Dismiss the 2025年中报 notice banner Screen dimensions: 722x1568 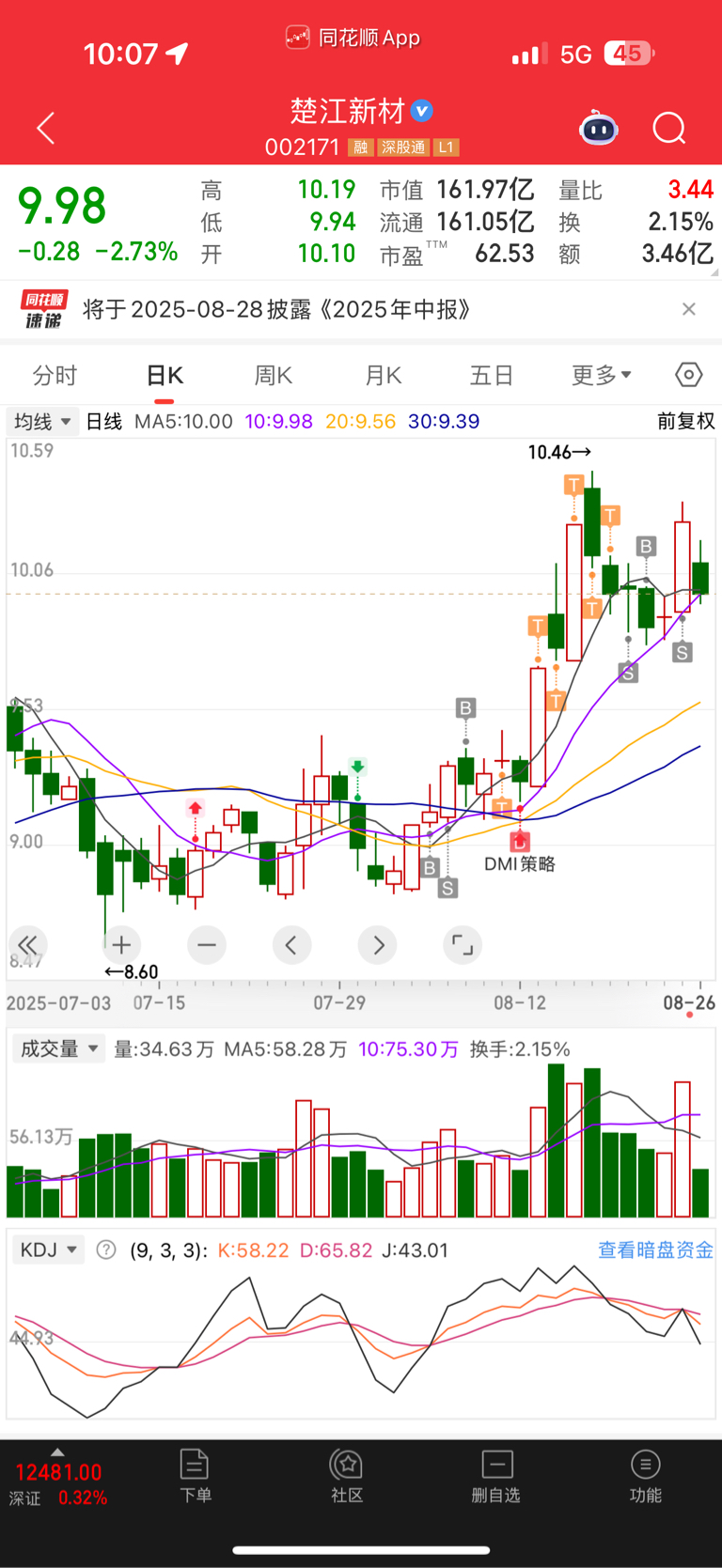pos(689,309)
